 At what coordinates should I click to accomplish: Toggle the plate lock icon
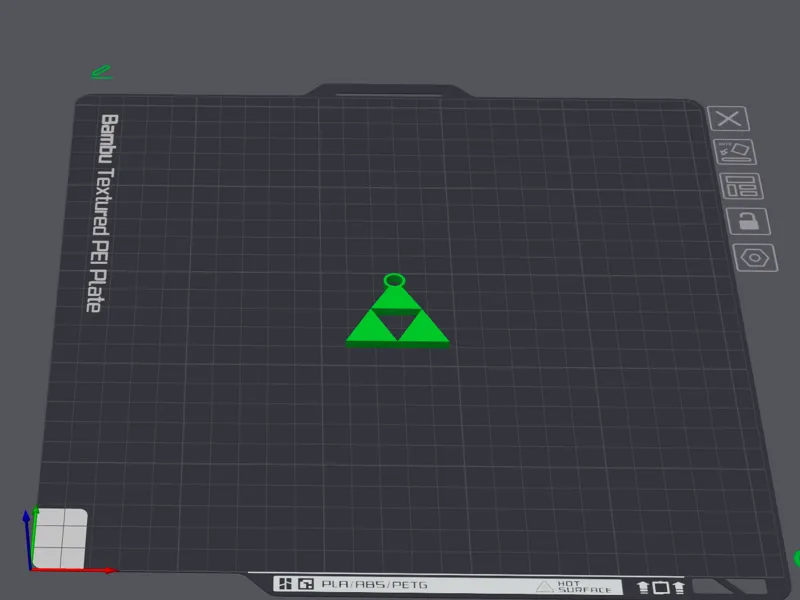748,221
